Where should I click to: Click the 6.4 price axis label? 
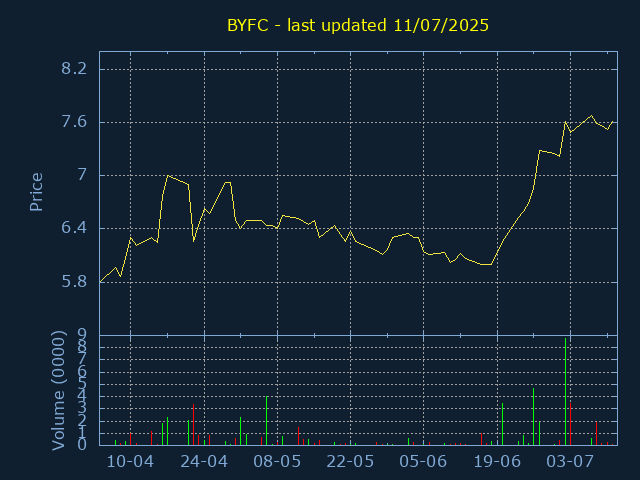click(x=74, y=228)
